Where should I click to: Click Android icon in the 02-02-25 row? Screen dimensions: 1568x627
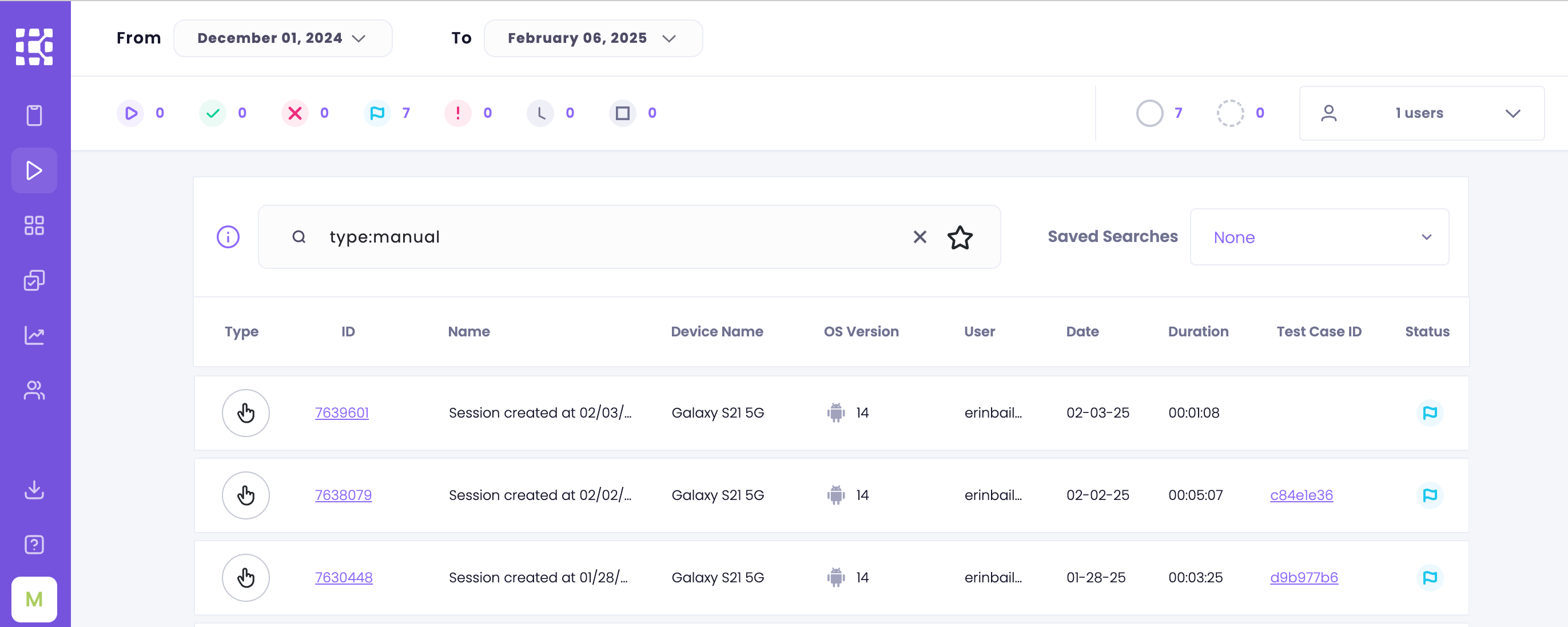(x=835, y=495)
